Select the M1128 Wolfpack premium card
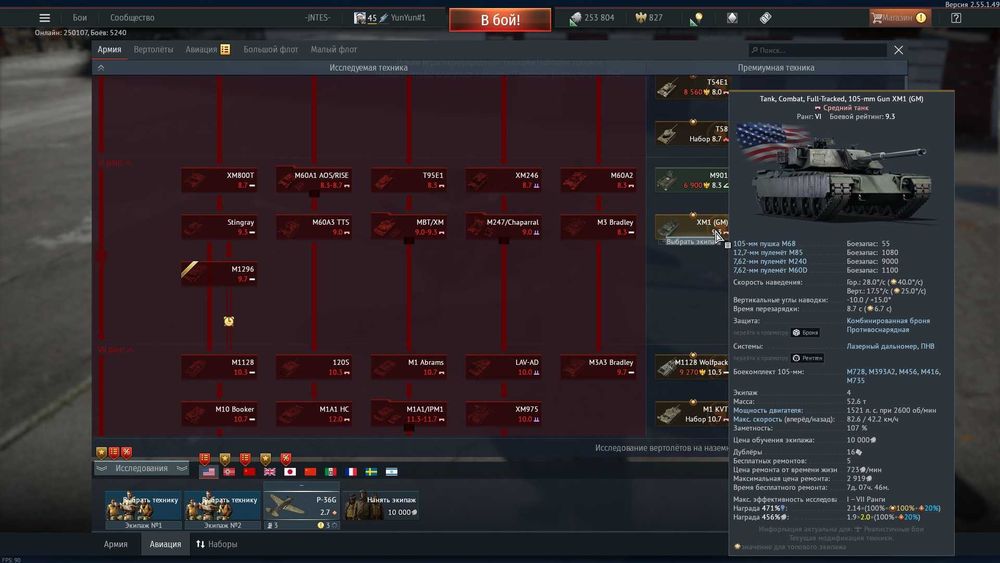The height and width of the screenshot is (563, 1000). (x=692, y=367)
